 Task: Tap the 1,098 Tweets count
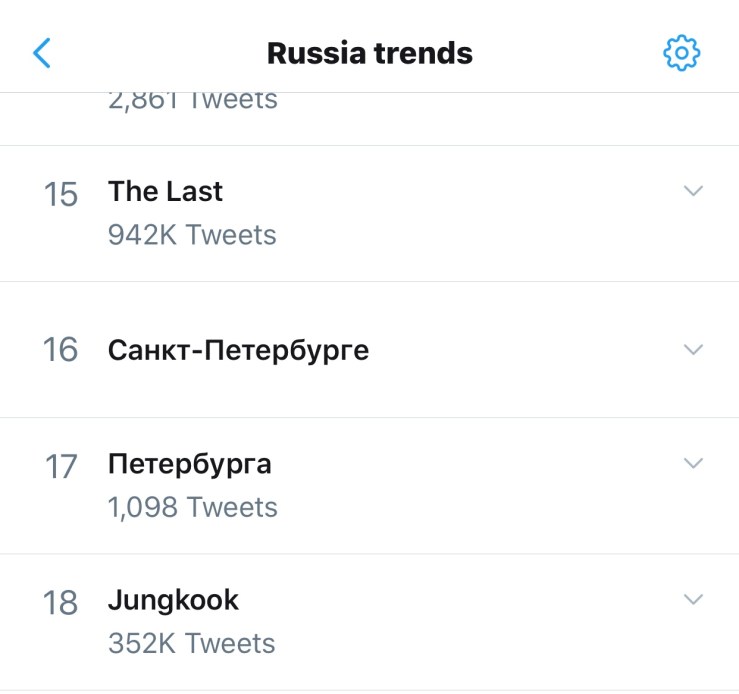193,507
